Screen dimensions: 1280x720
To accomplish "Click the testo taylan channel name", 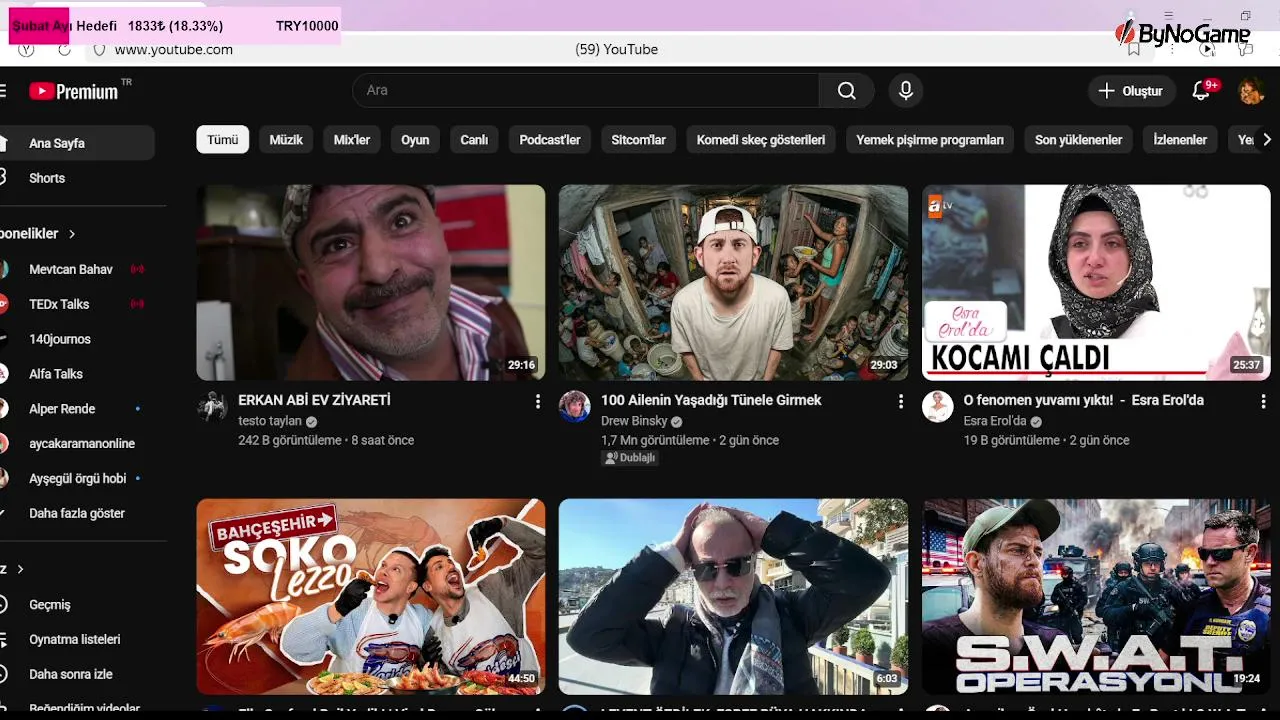I will (270, 422).
